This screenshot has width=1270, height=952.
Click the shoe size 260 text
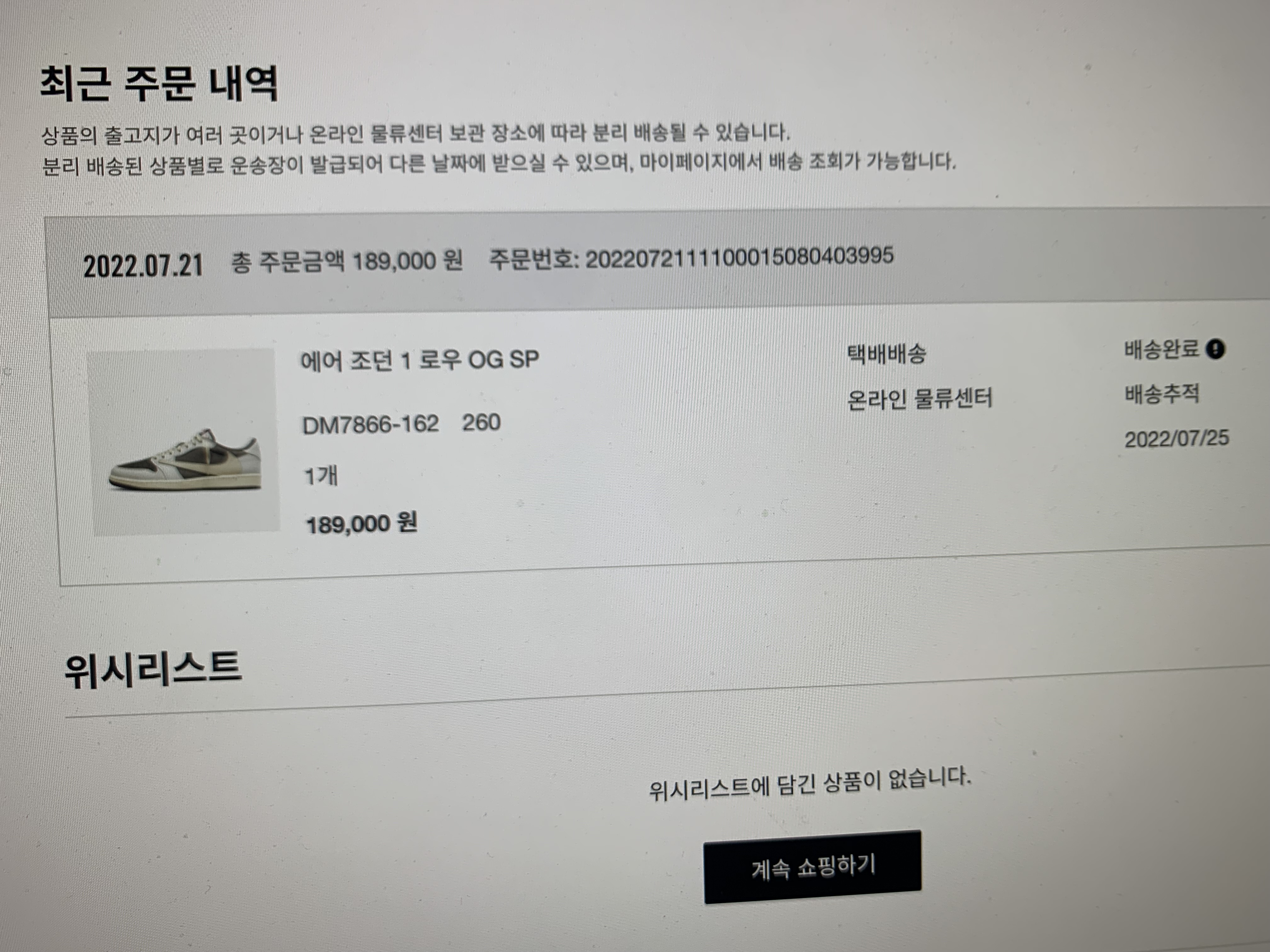tap(482, 423)
